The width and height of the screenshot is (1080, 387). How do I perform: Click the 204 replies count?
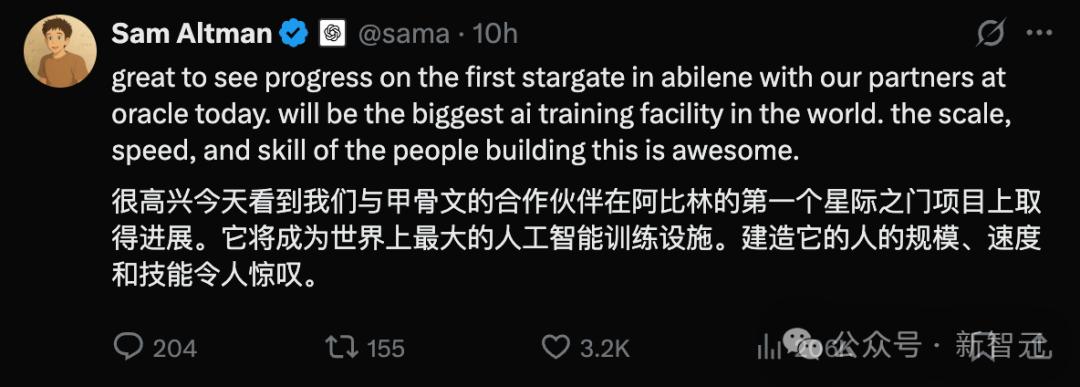(x=175, y=348)
